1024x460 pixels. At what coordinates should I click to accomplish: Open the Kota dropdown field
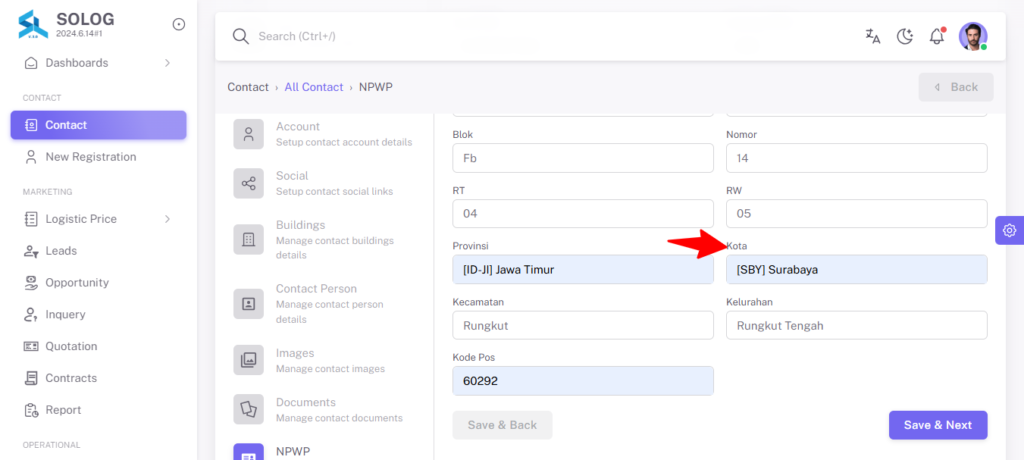tap(856, 269)
